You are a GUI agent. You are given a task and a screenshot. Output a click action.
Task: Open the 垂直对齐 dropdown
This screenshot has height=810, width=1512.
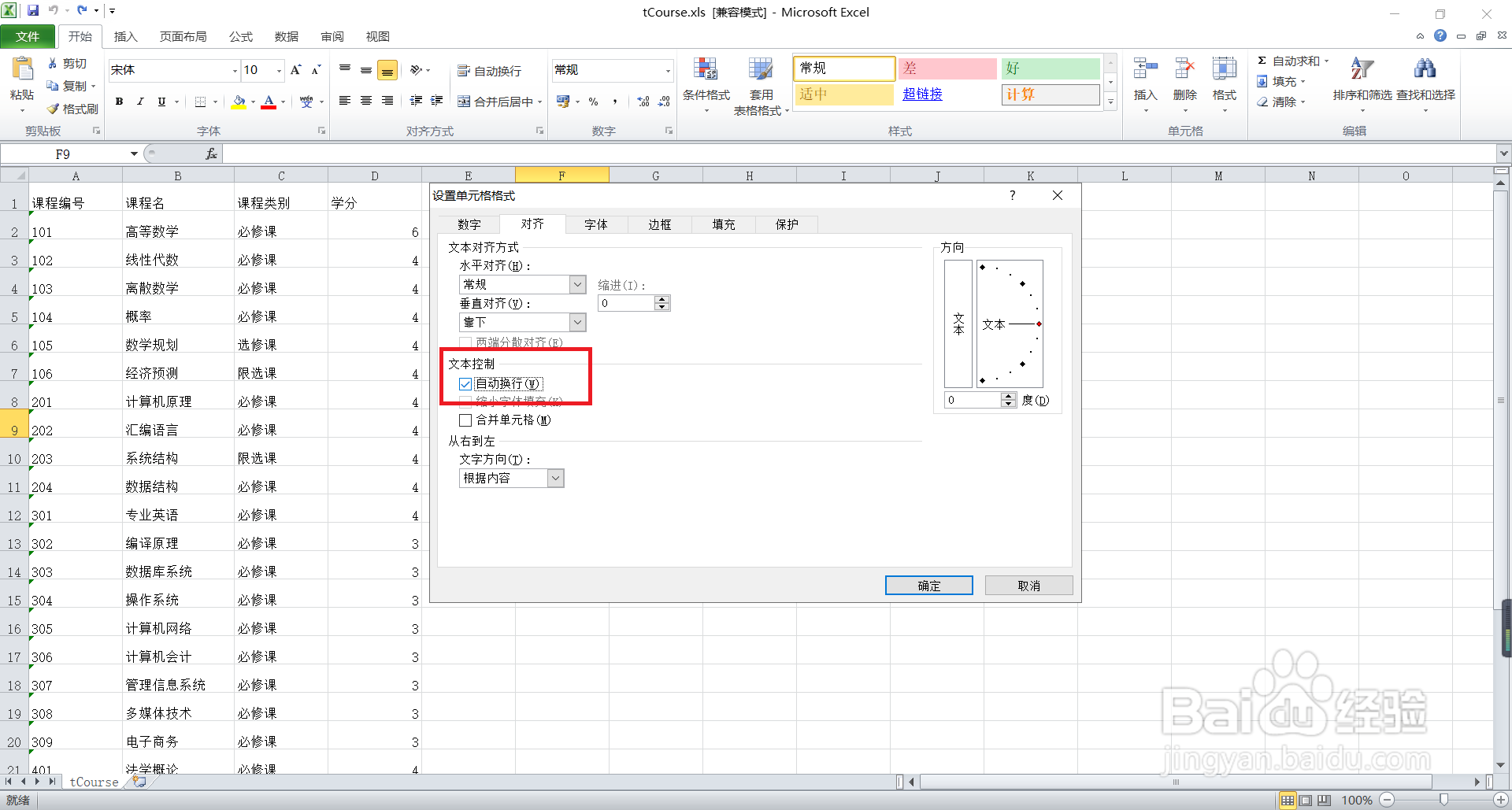pos(578,322)
